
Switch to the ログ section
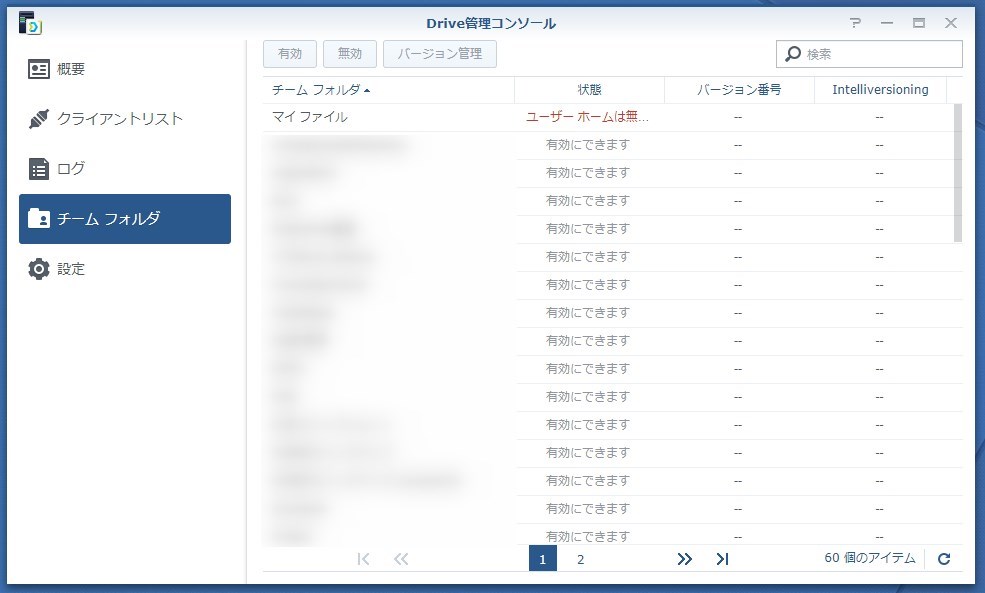click(x=125, y=169)
